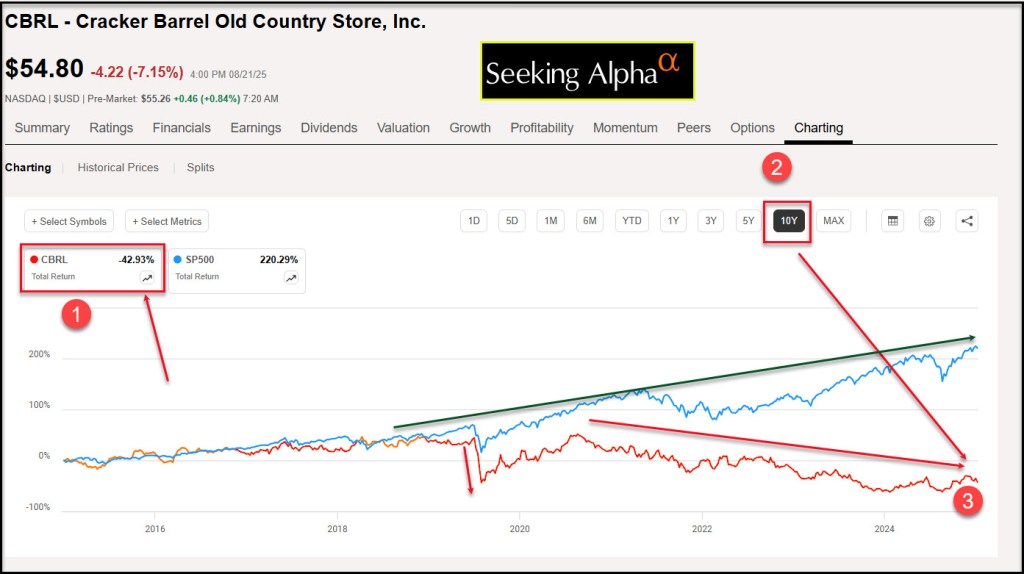The height and width of the screenshot is (574, 1024).
Task: Switch chart range to 5Y
Action: tap(748, 221)
